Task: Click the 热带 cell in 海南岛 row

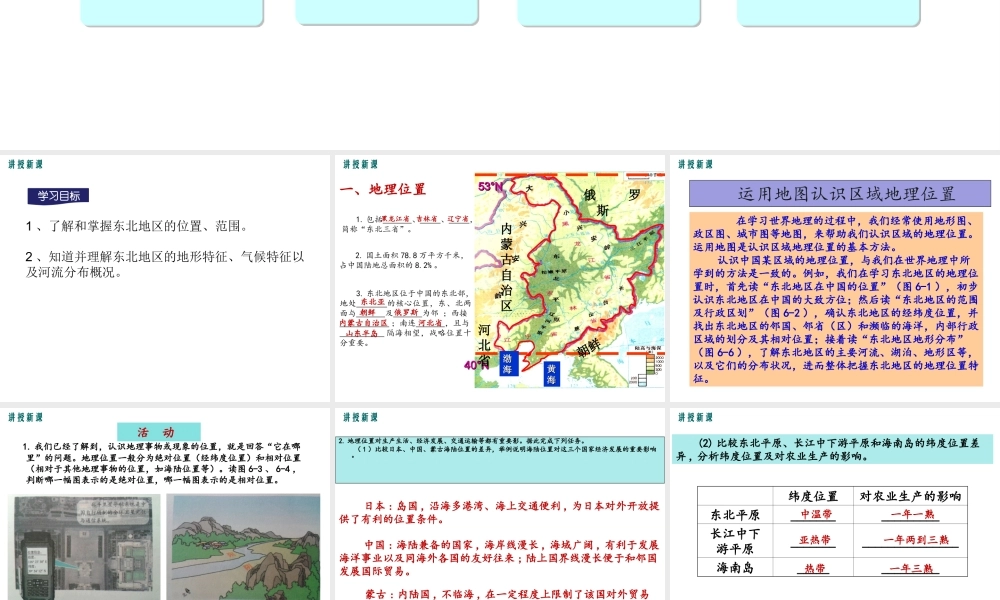Action: [813, 567]
